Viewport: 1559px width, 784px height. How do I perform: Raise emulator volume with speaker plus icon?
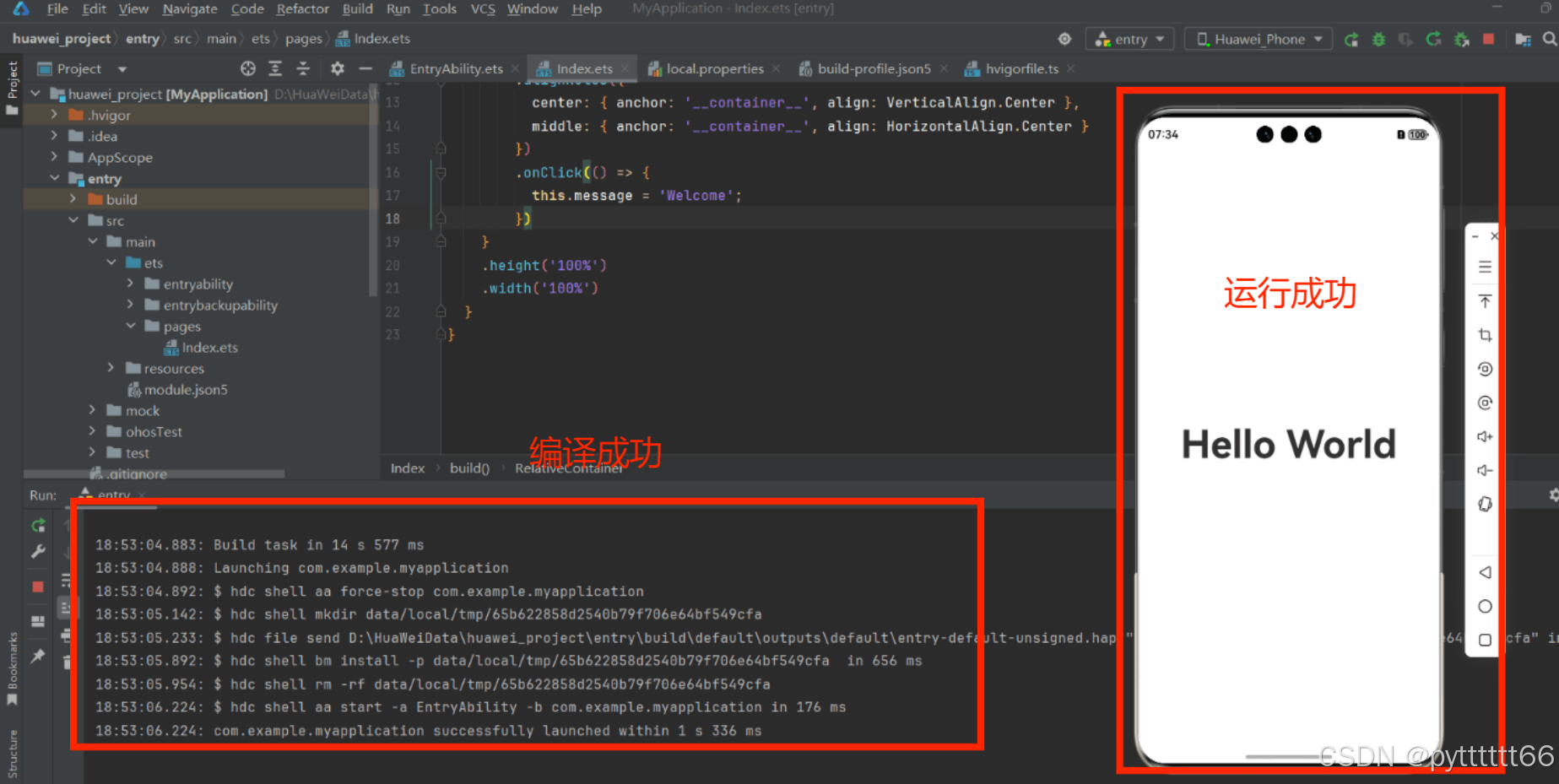[x=1485, y=436]
